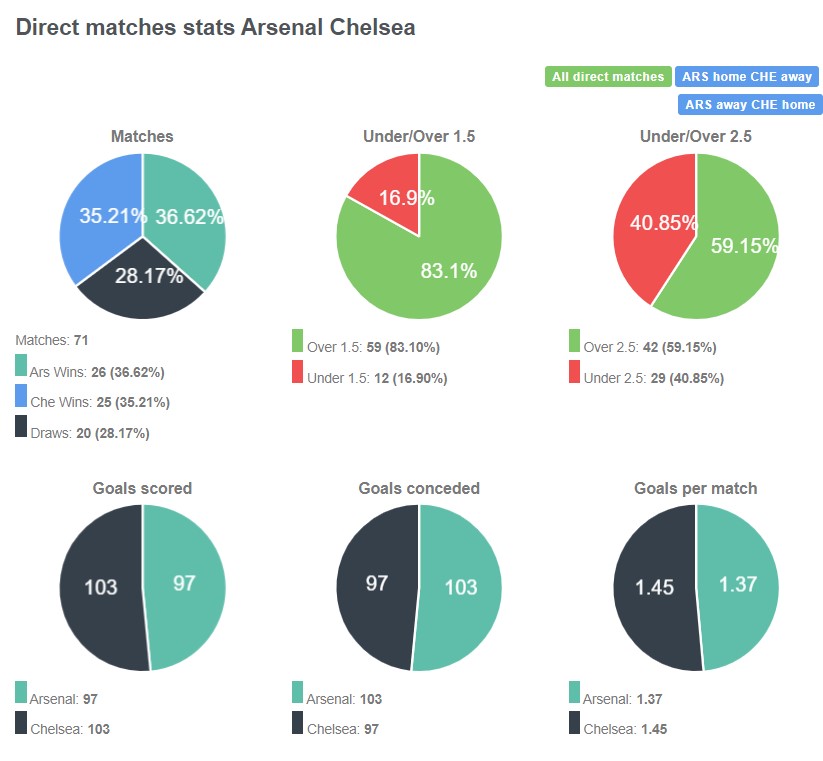Toggle the ARS home CHE away filter
The image size is (823, 761).
tap(748, 76)
